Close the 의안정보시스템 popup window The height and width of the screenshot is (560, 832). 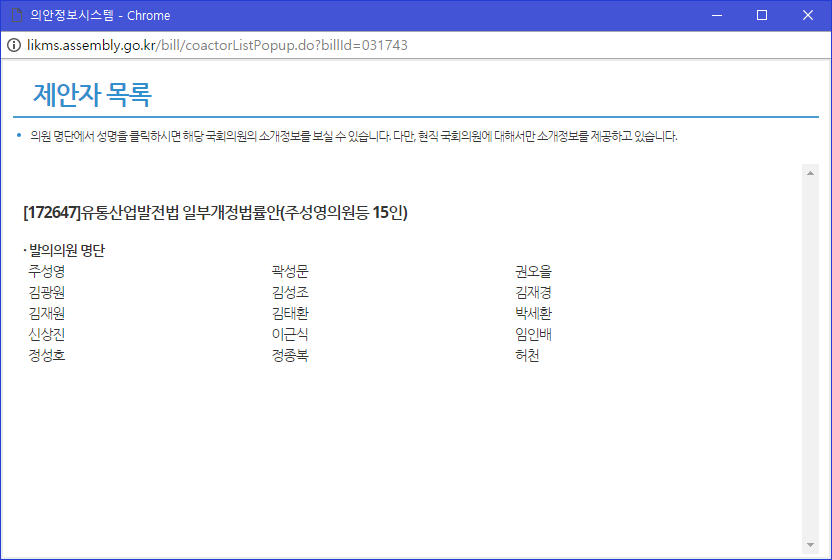[x=808, y=15]
